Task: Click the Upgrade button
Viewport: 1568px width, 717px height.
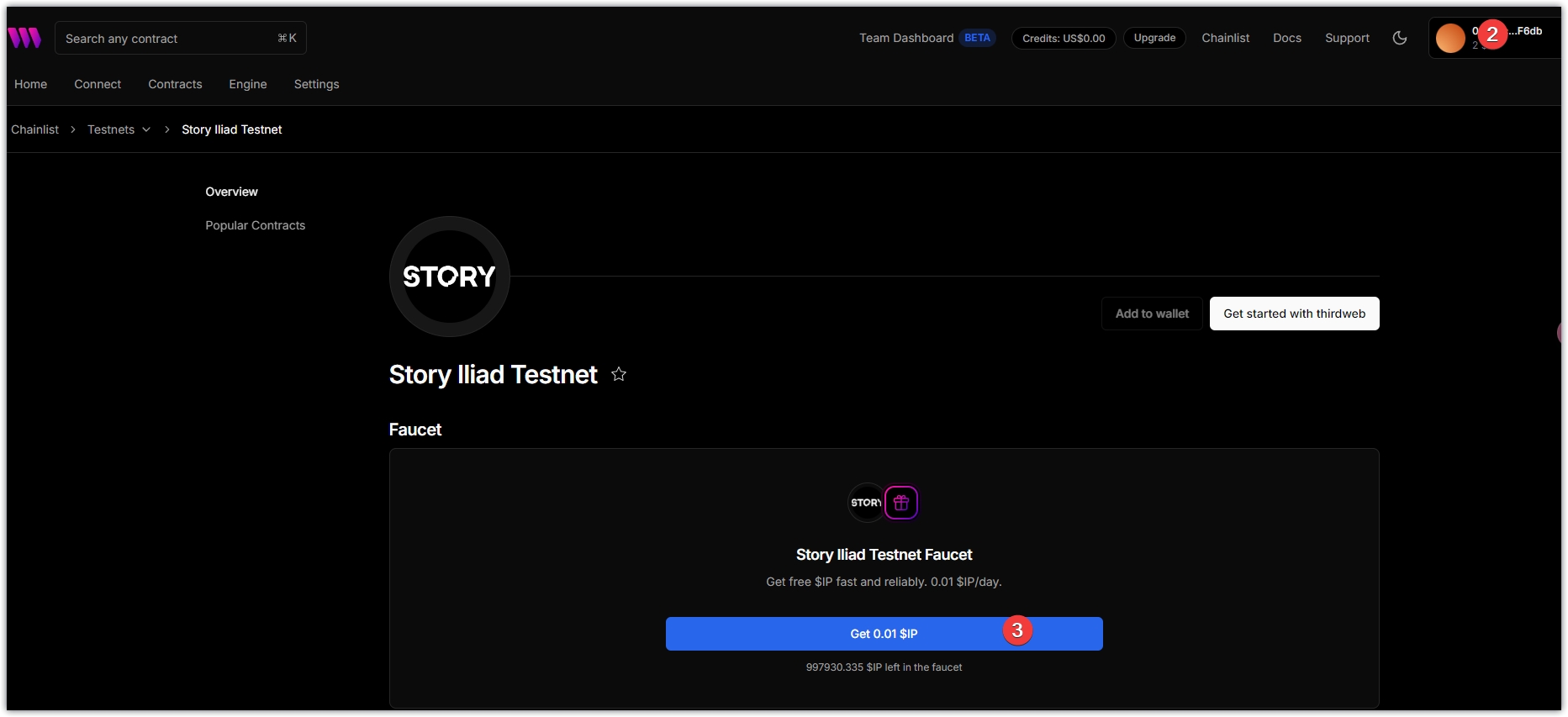Action: click(1154, 38)
